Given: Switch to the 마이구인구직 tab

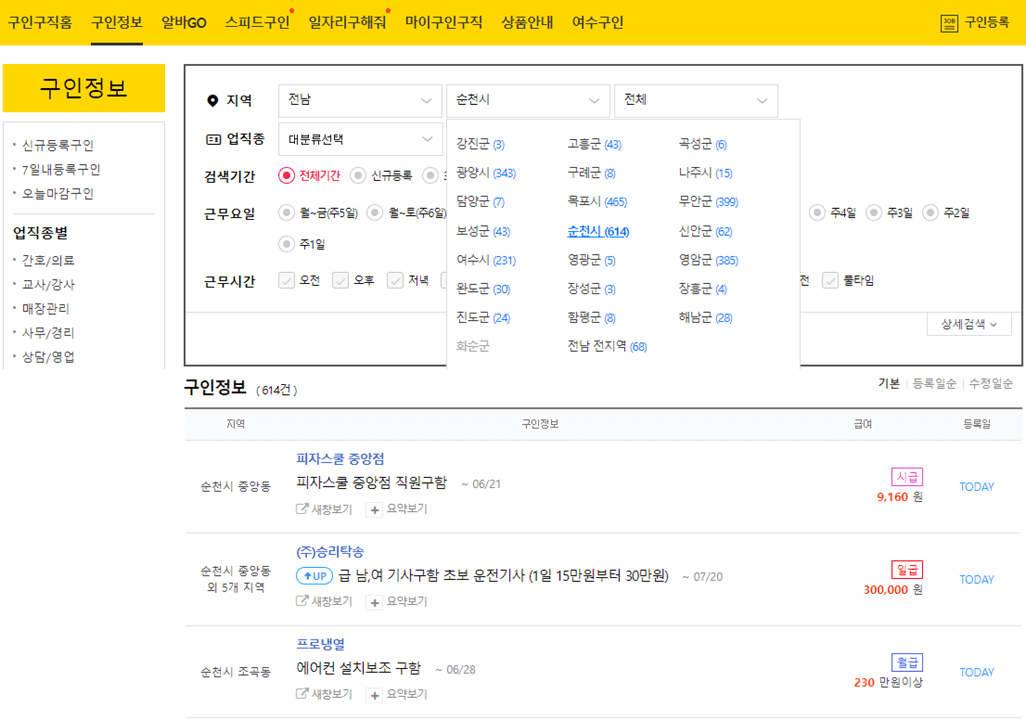Looking at the screenshot, I should click(x=444, y=21).
